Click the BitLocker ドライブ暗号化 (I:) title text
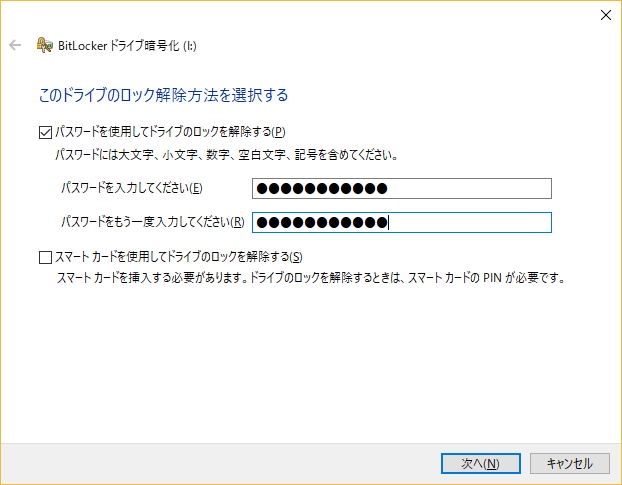Image resolution: width=622 pixels, height=485 pixels. pyautogui.click(x=127, y=46)
